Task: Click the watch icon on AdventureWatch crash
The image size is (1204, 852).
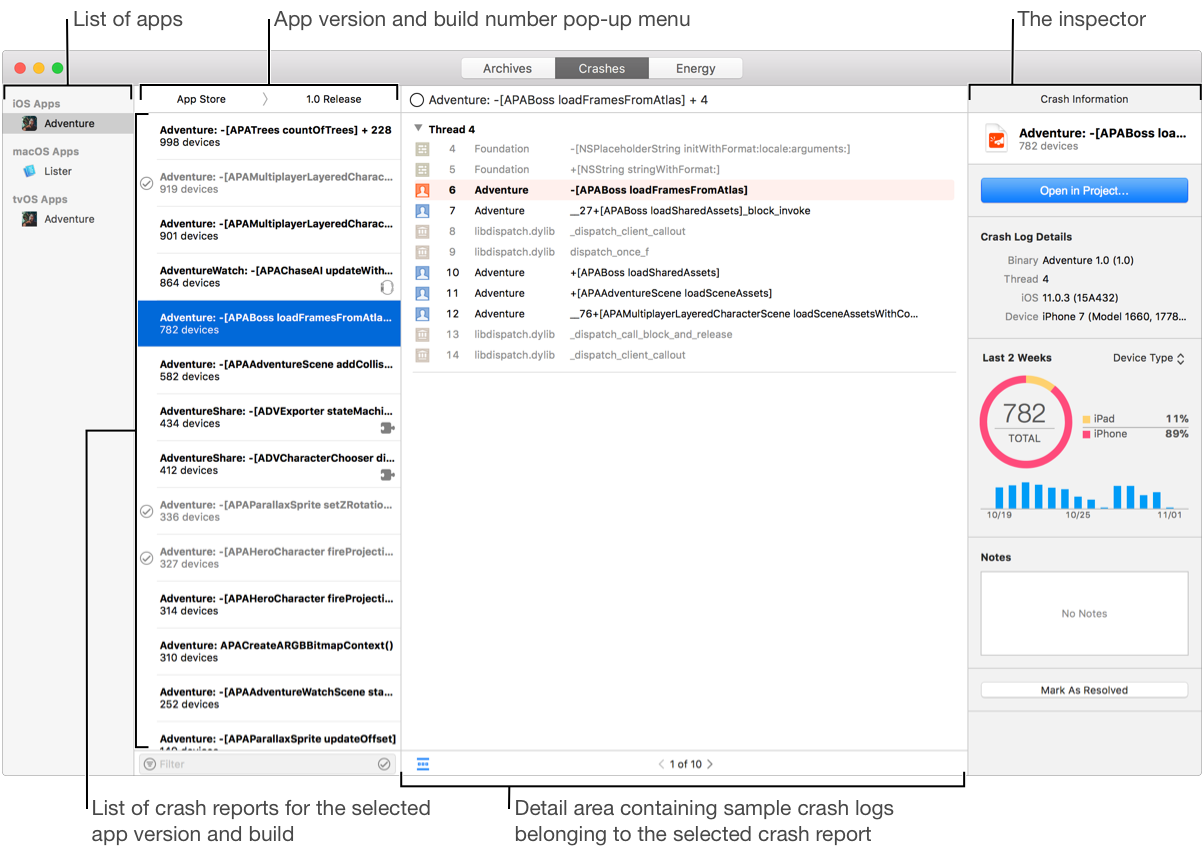Action: (x=387, y=287)
